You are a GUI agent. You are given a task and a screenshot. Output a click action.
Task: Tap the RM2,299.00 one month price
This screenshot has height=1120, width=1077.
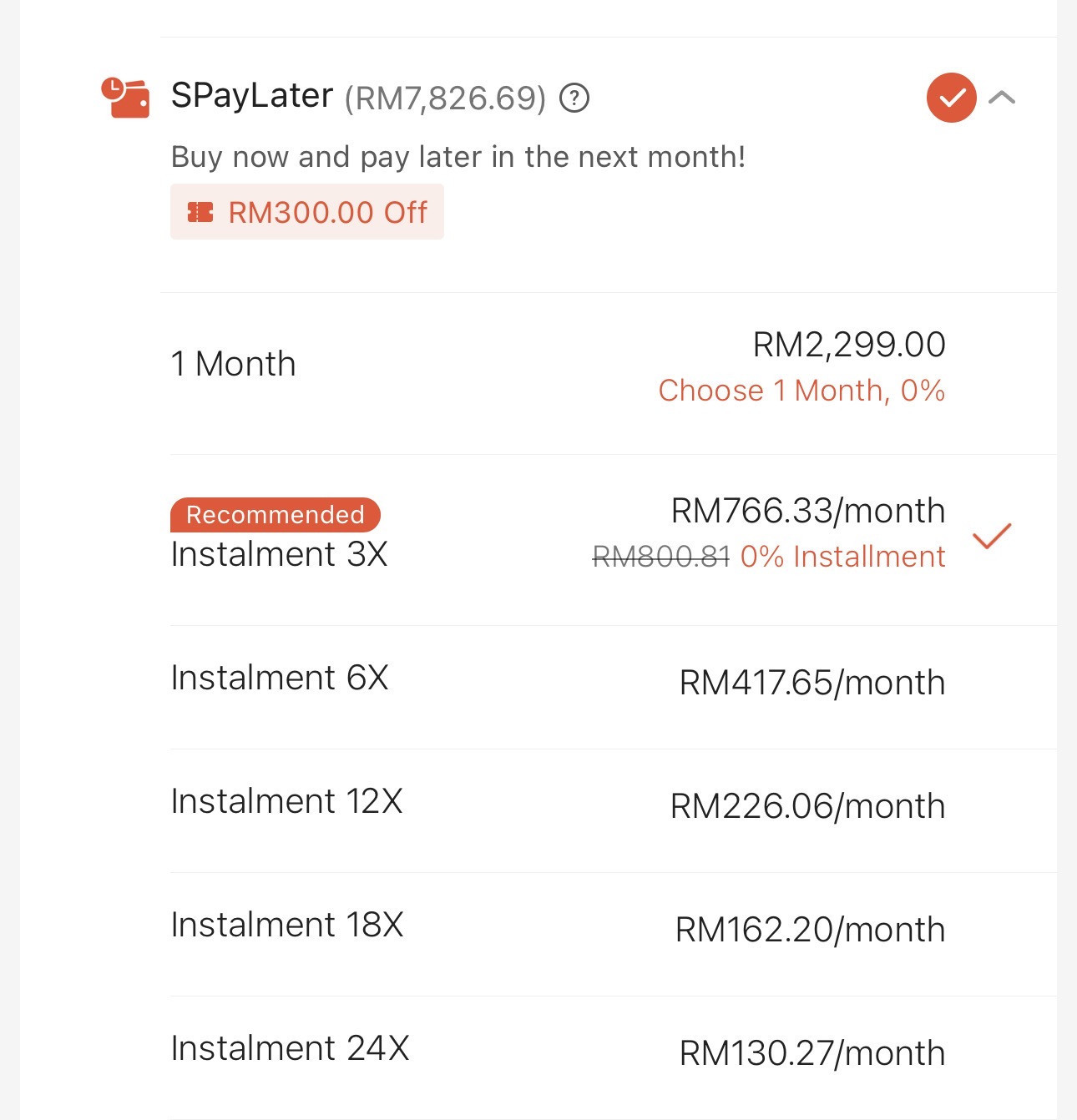click(x=849, y=345)
